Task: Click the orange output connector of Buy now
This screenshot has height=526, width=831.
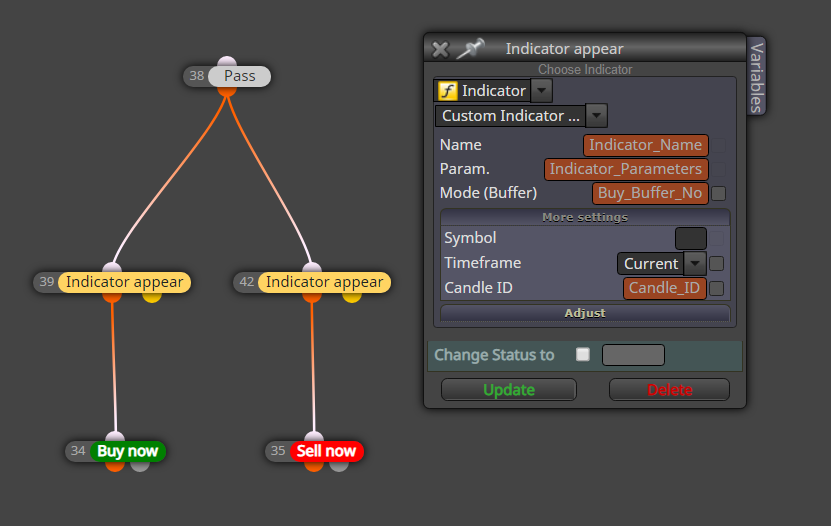Action: (115, 466)
